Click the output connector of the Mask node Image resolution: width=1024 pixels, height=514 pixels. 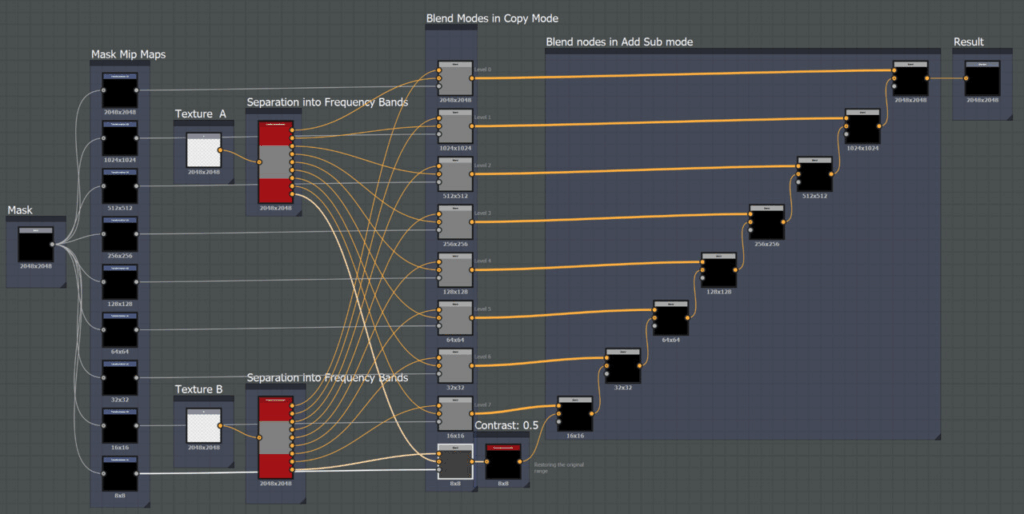click(x=52, y=245)
